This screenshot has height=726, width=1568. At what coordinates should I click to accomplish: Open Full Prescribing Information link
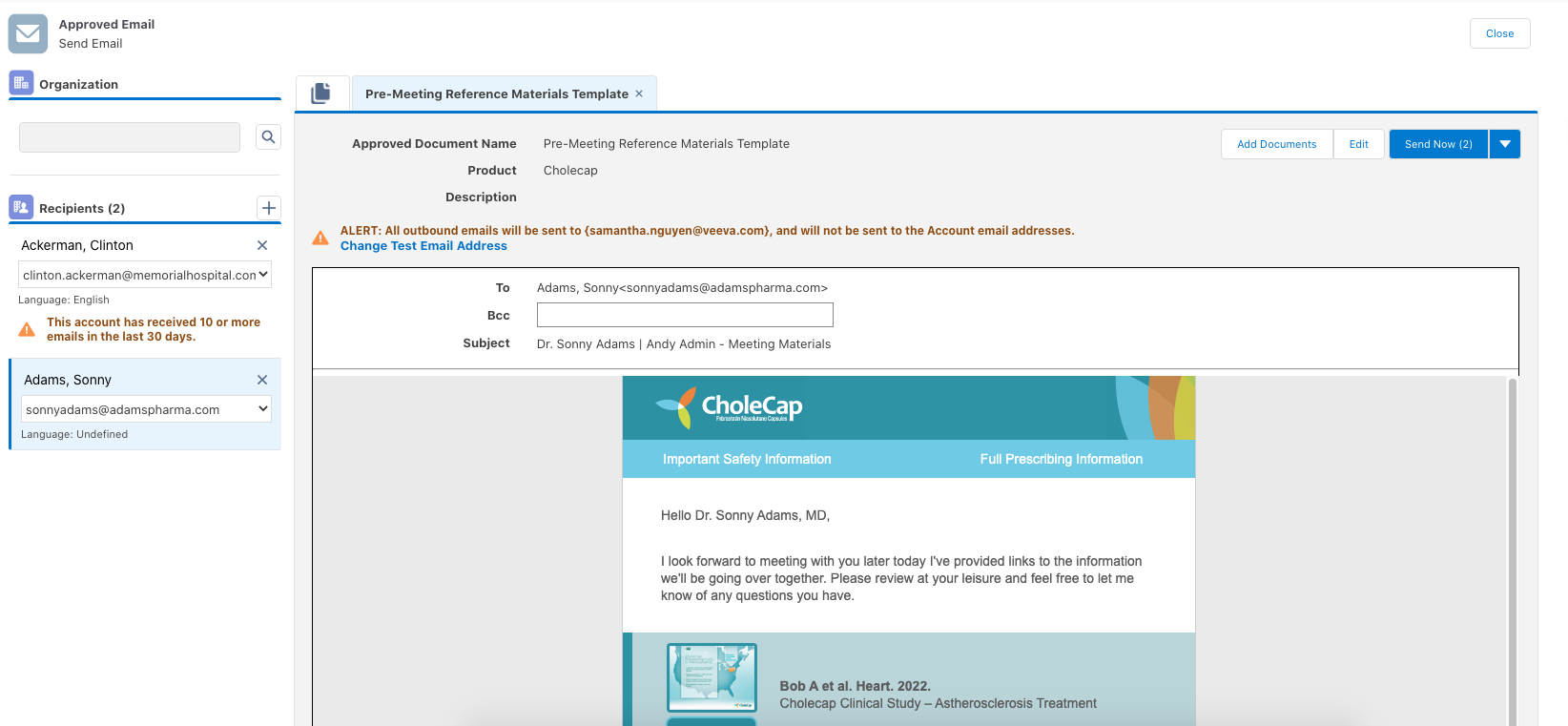coord(1061,459)
